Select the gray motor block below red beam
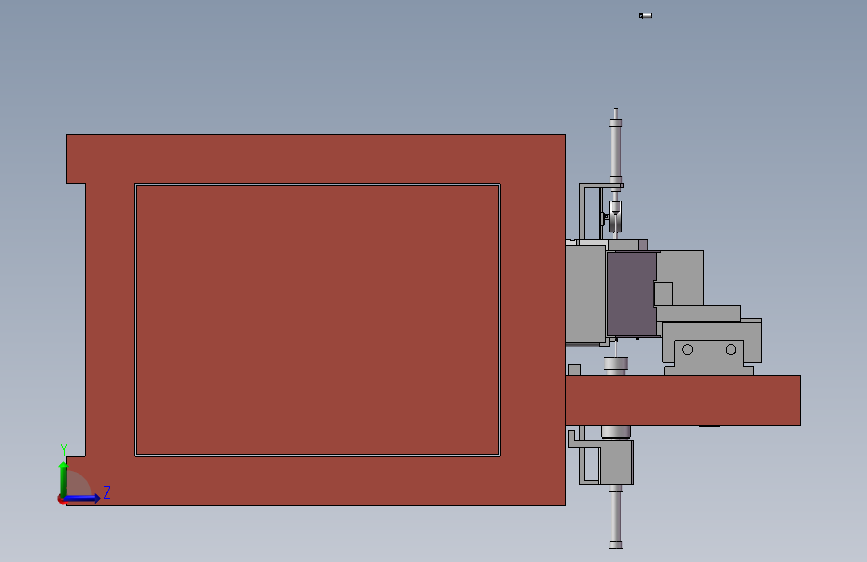Image resolution: width=867 pixels, height=562 pixels. (x=617, y=462)
